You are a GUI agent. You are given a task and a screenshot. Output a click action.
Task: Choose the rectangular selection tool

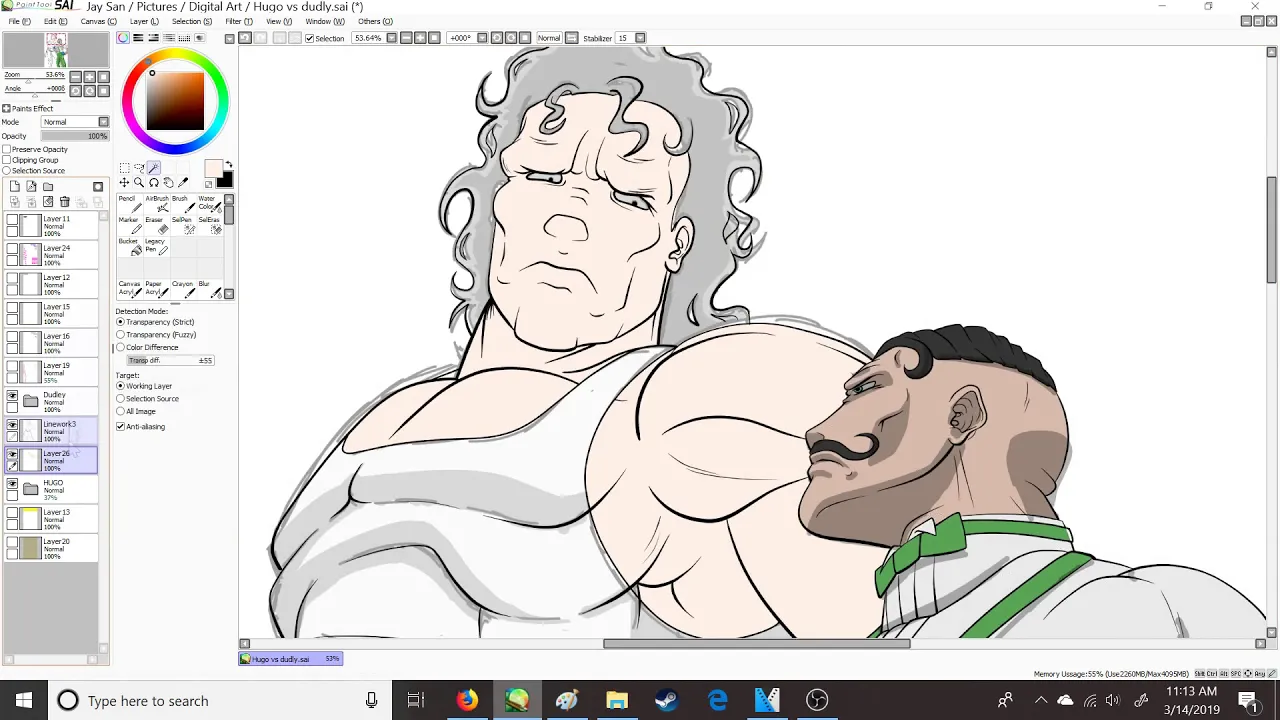tap(124, 168)
